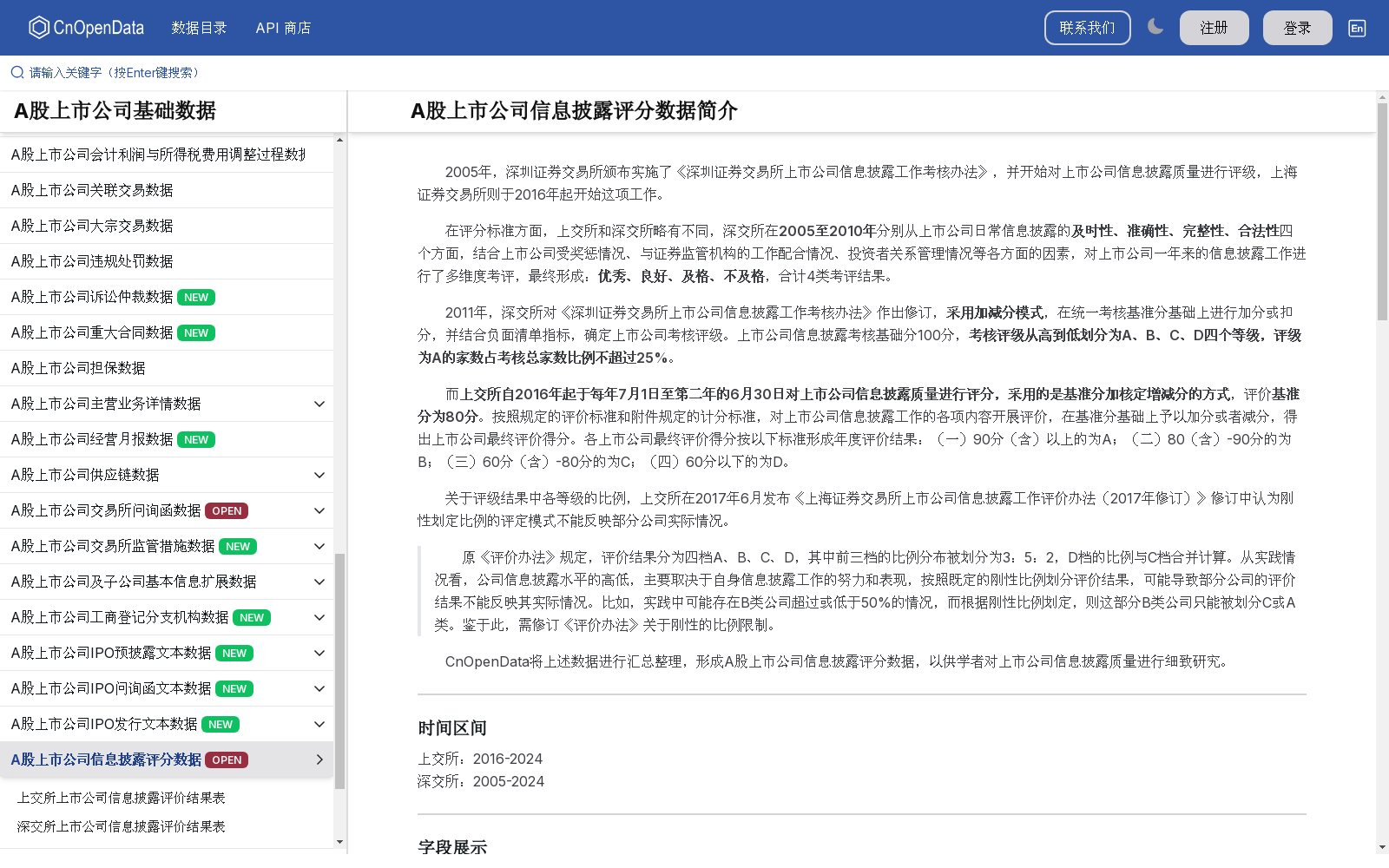Open A股上市公司大宗交易数据
This screenshot has width=1389, height=868.
click(167, 226)
